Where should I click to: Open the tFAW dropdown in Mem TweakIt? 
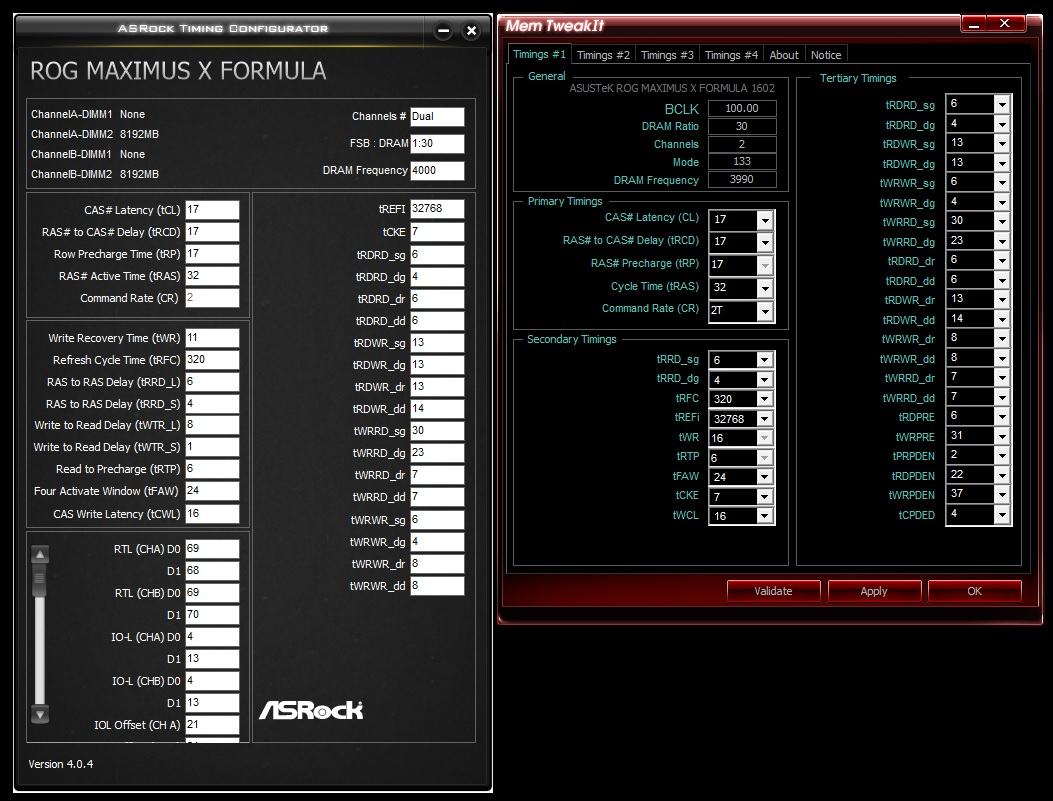point(764,477)
